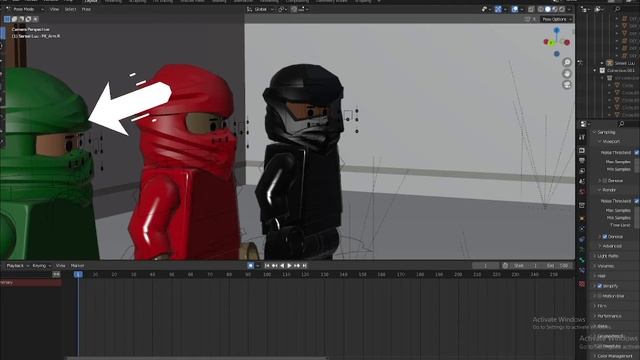Image resolution: width=640 pixels, height=360 pixels.
Task: Select the box select mode icon
Action: (7, 19)
